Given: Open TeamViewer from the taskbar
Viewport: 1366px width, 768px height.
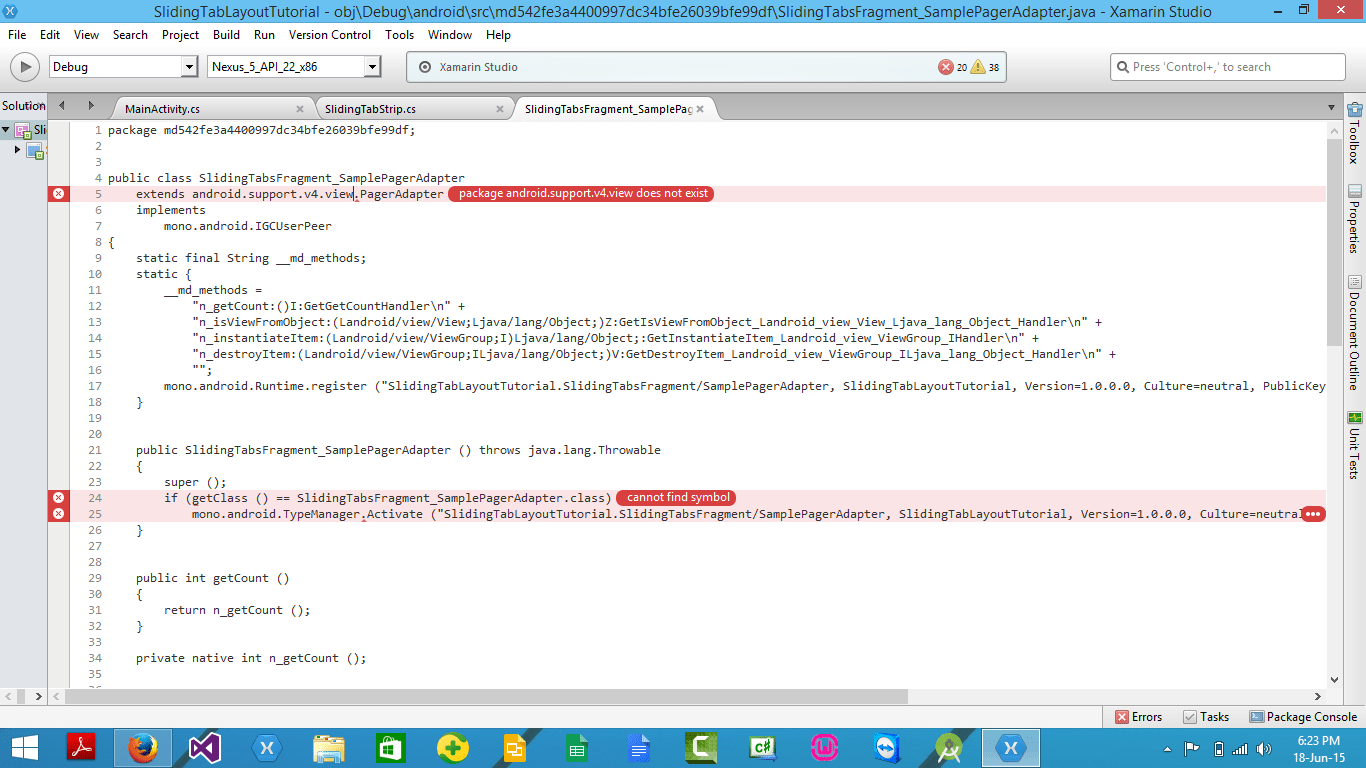Looking at the screenshot, I should [887, 748].
